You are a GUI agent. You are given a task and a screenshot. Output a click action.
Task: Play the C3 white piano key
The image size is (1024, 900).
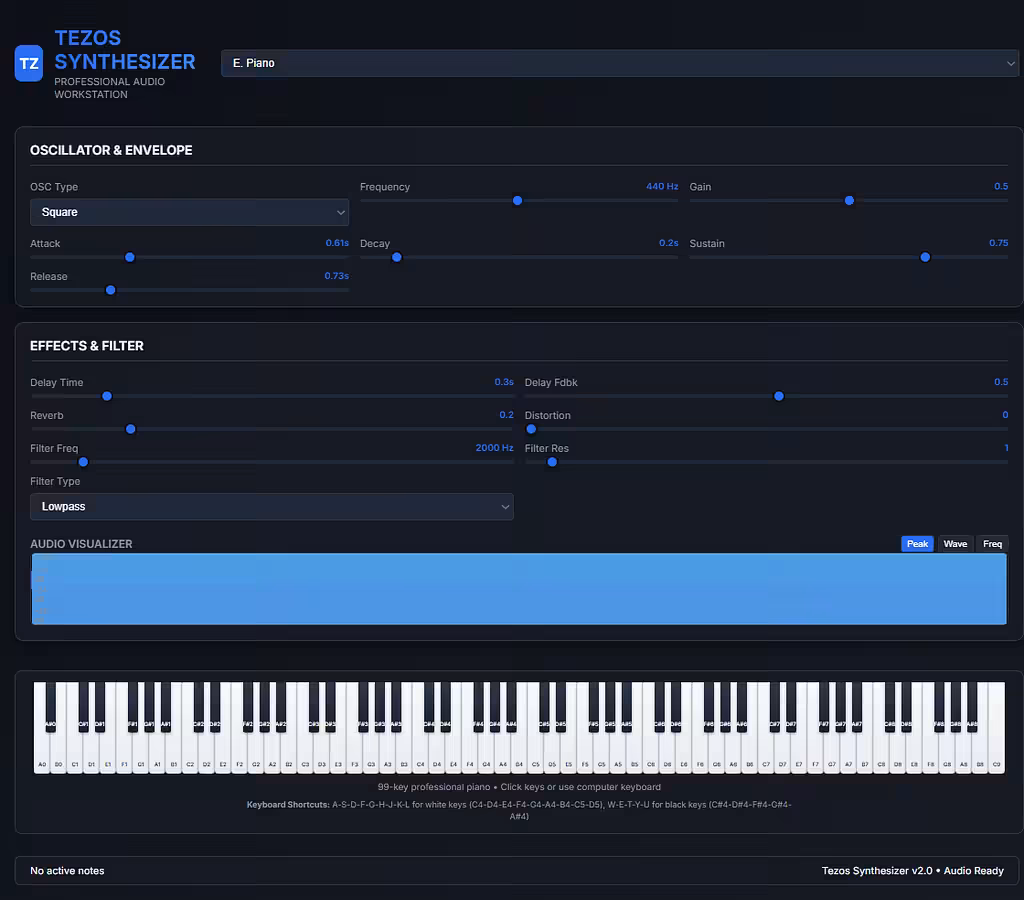[x=305, y=752]
